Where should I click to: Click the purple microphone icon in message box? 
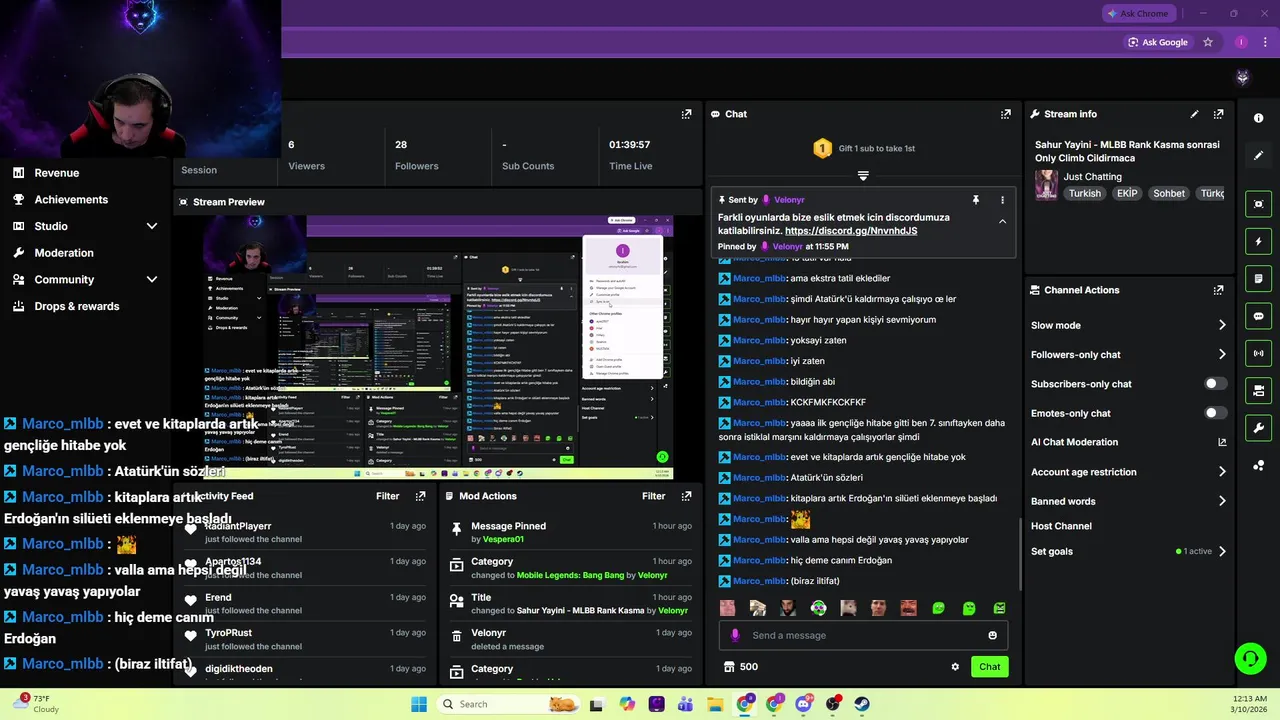pos(735,635)
